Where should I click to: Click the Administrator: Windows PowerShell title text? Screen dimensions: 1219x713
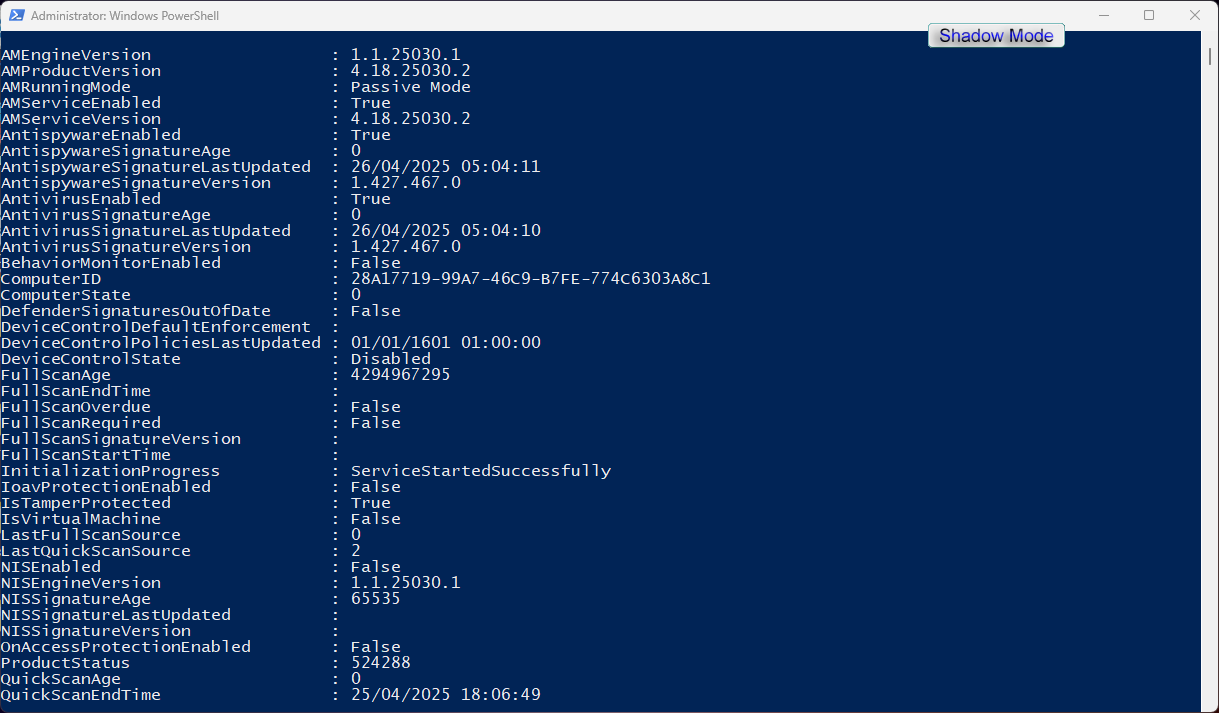coord(125,16)
